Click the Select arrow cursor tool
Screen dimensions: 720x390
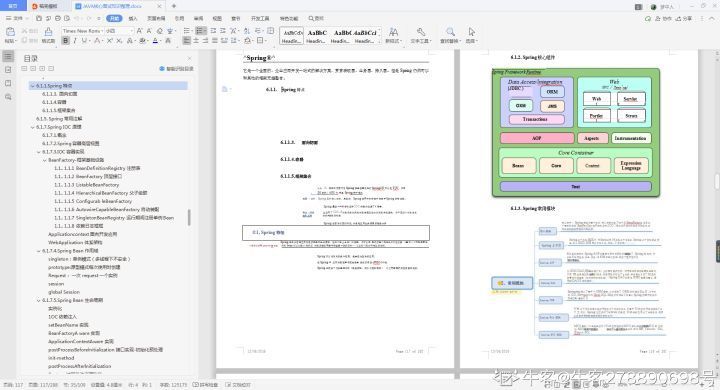(472, 32)
